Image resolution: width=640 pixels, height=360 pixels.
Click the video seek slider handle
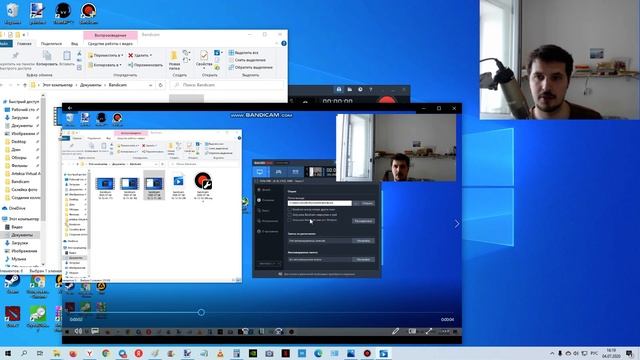(x=201, y=312)
